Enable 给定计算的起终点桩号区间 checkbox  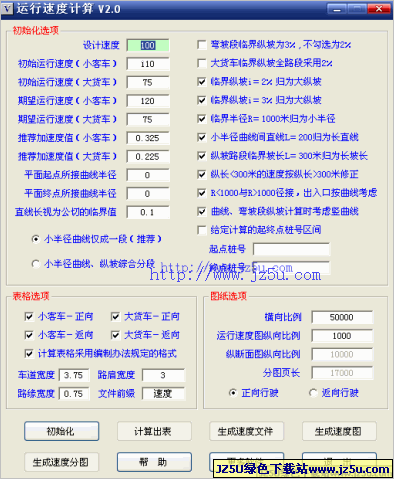pos(202,230)
